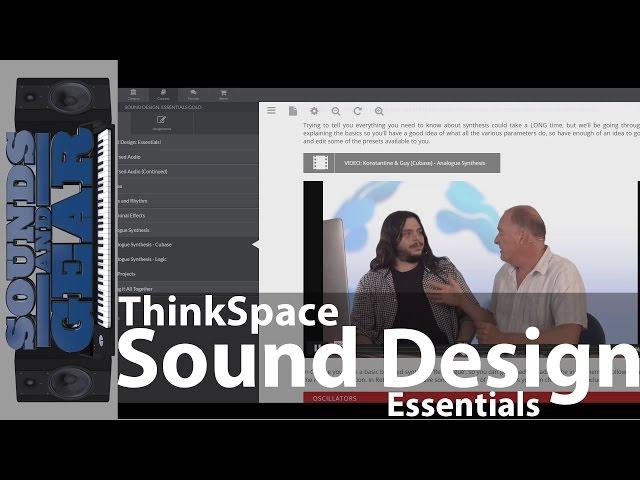The image size is (640, 480).
Task: Open the hamburger menu in reader toolbar
Action: pos(271,111)
